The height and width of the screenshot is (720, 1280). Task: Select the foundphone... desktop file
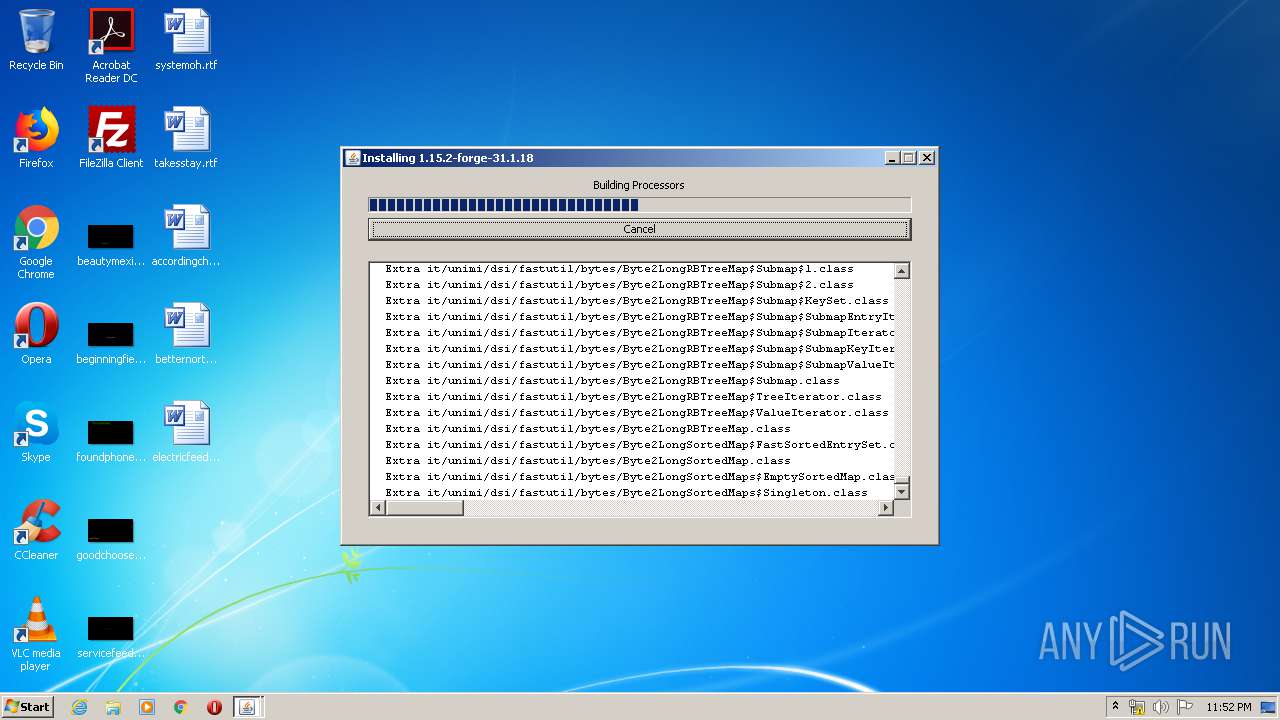coord(111,441)
